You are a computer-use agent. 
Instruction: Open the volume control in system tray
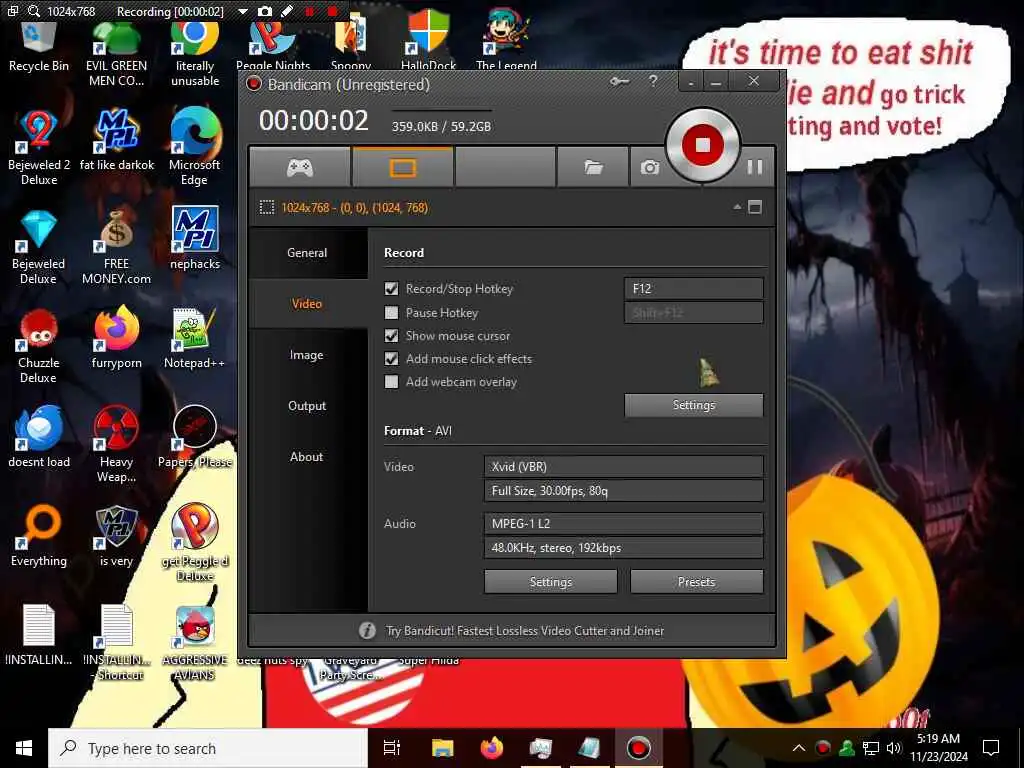click(894, 748)
